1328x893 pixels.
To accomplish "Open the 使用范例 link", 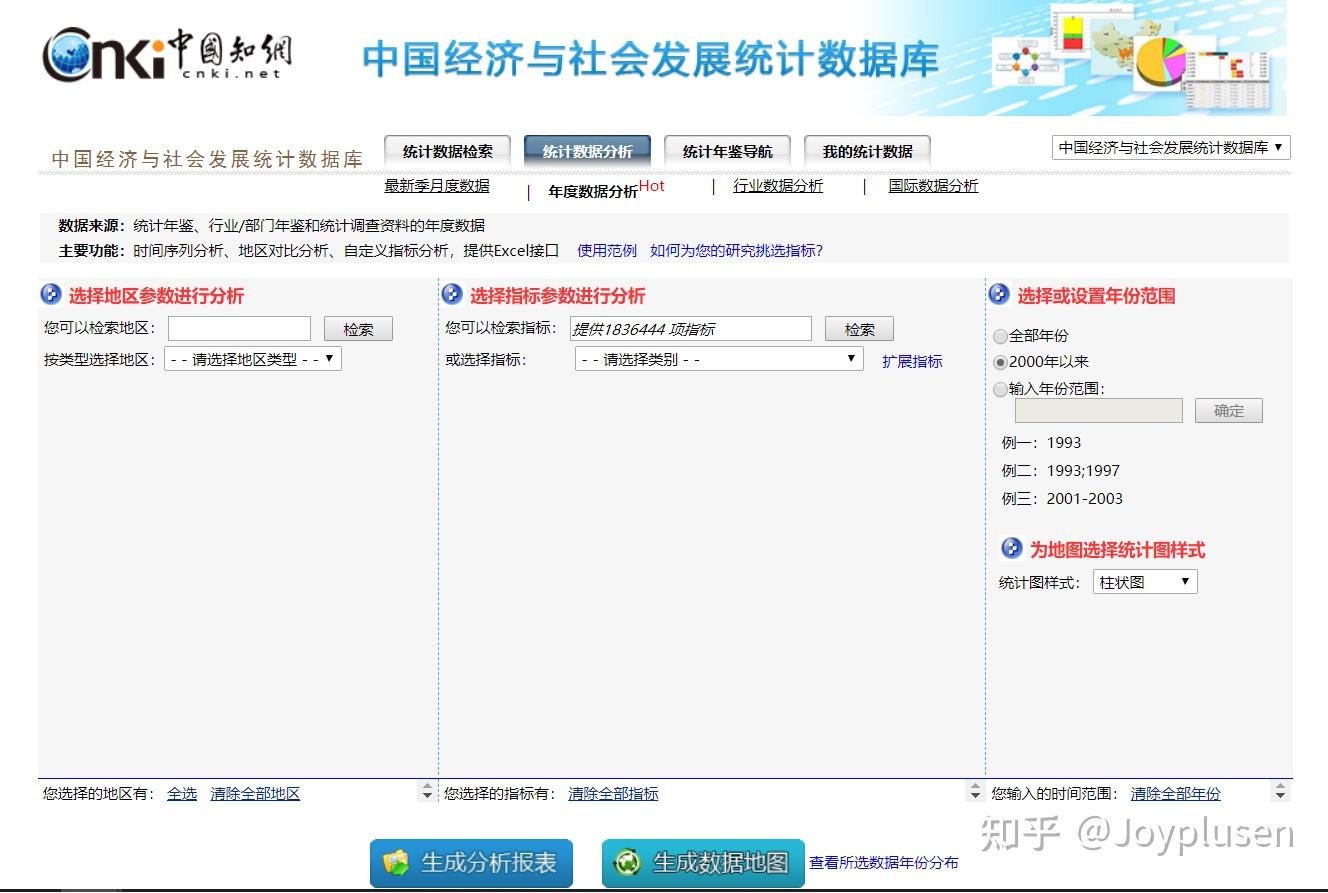I will click(x=607, y=251).
